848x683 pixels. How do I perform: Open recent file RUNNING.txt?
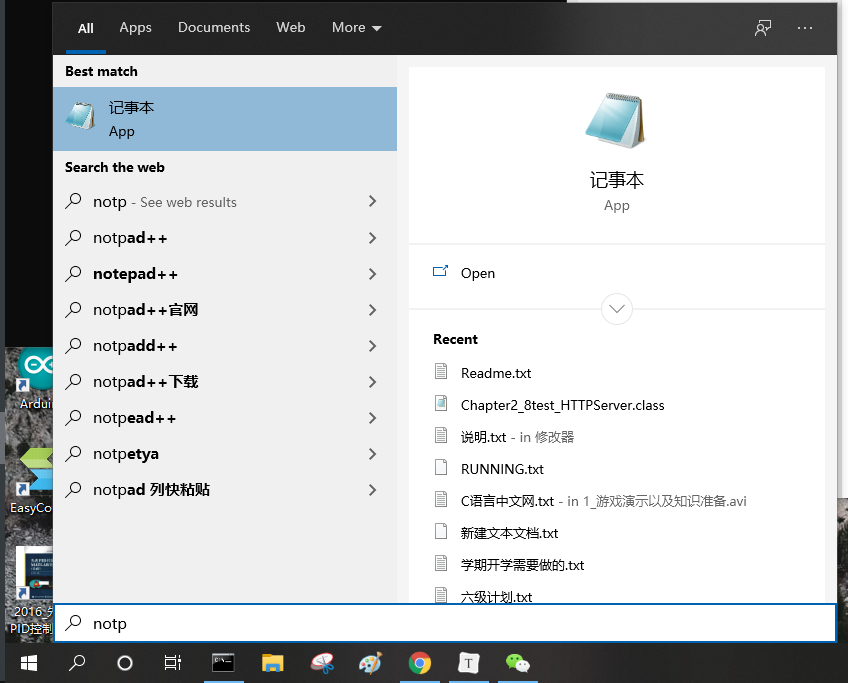[502, 469]
